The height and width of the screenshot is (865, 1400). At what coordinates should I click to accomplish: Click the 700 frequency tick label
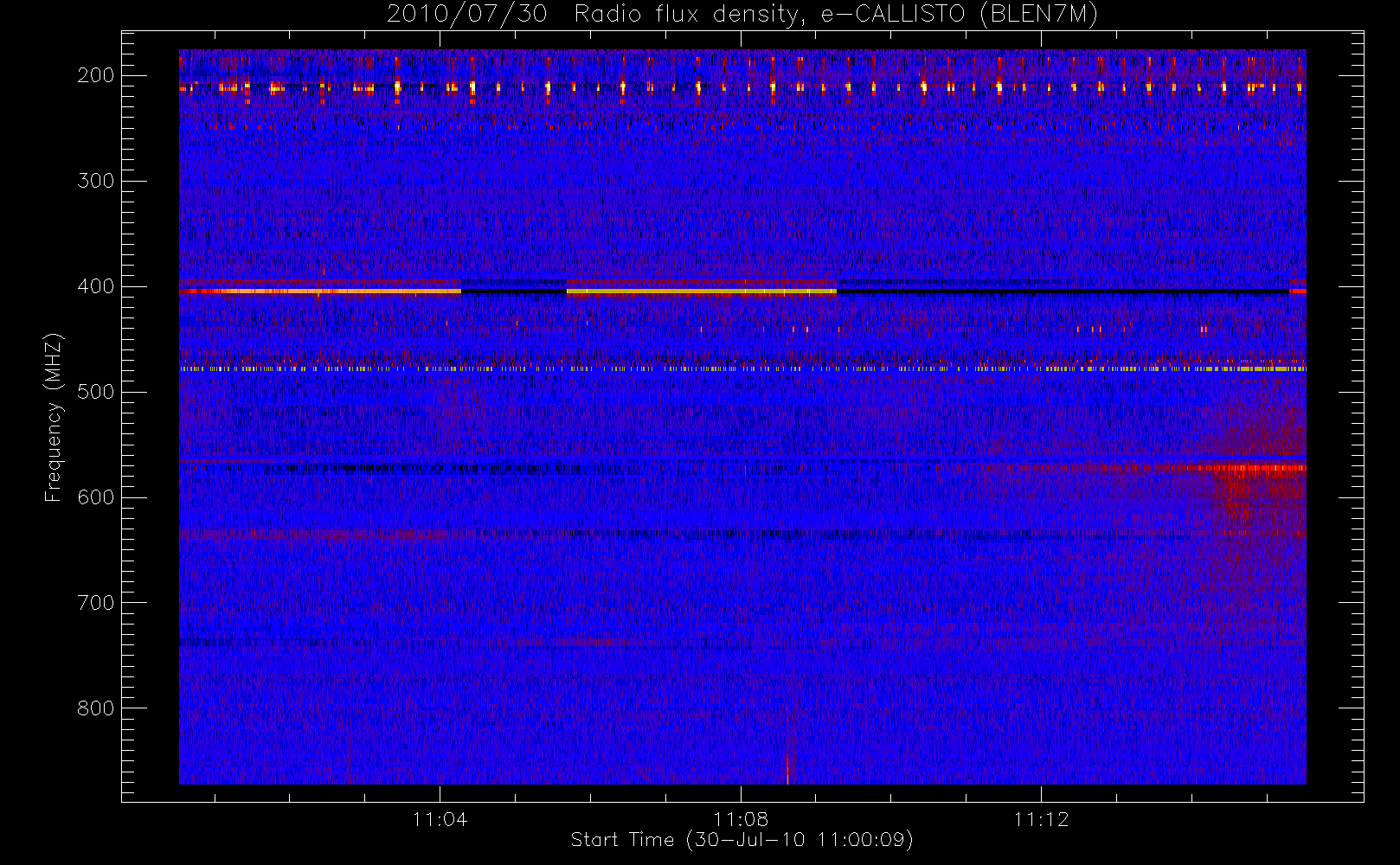click(x=96, y=603)
